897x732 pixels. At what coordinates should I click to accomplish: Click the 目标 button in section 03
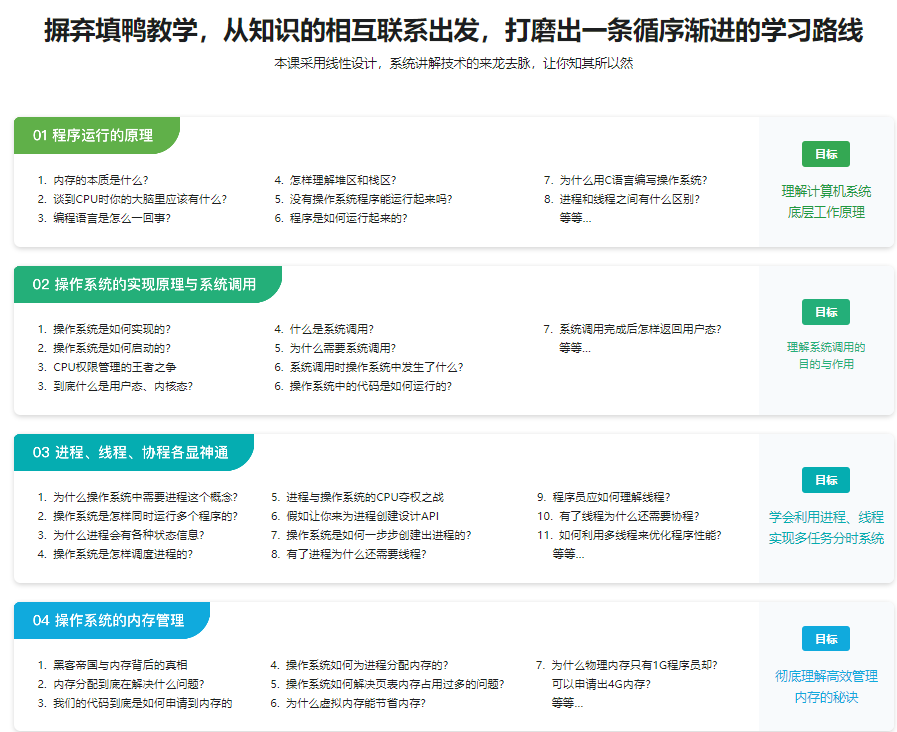[826, 480]
